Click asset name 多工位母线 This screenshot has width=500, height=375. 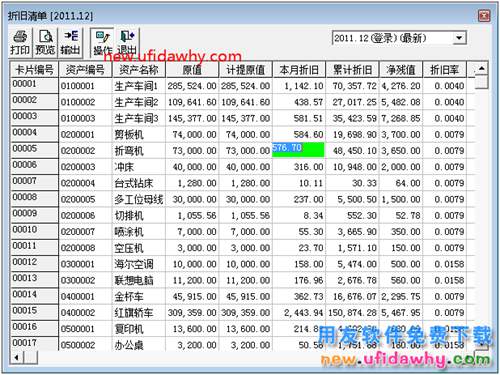139,199
